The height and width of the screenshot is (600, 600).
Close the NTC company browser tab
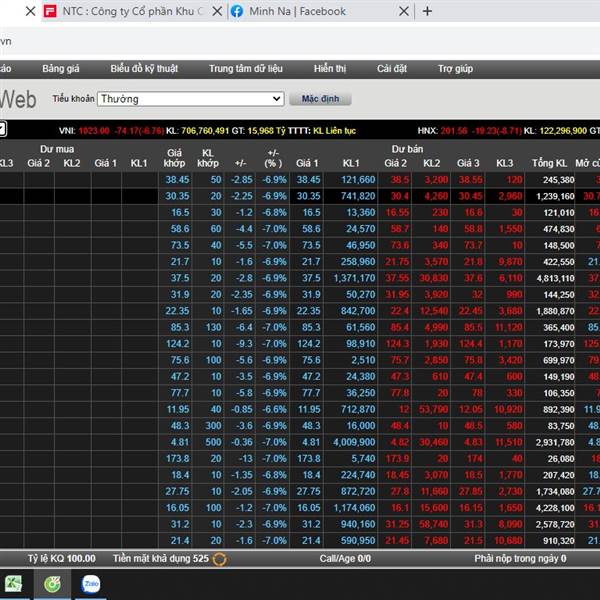(x=212, y=12)
